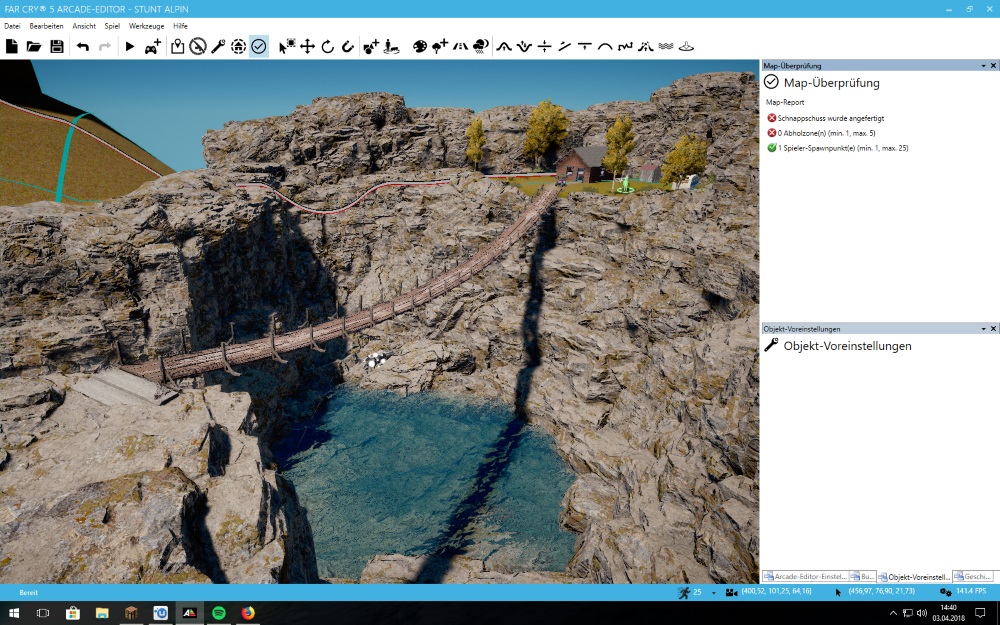
Task: Close the Objekt-Voreinstellungen panel
Action: pos(993,329)
